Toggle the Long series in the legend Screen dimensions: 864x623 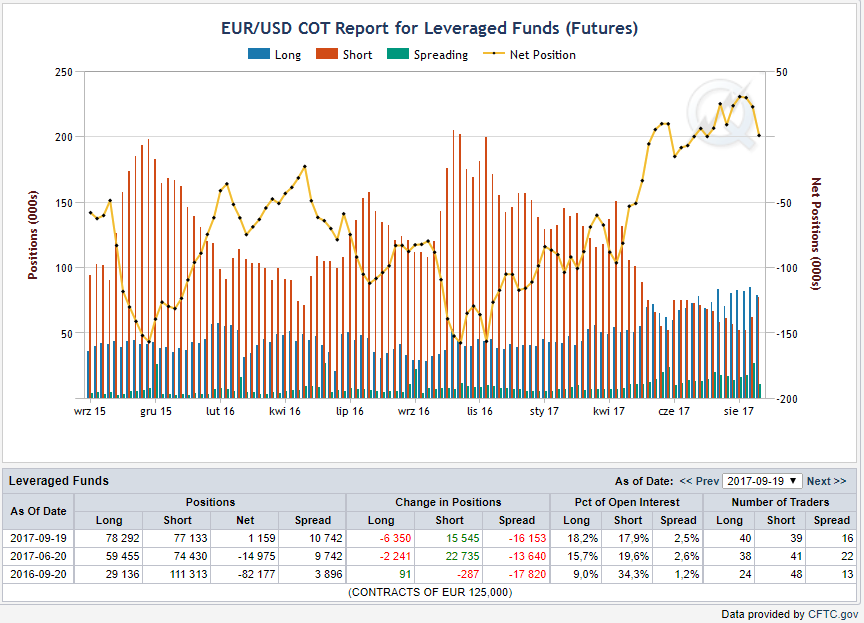274,55
